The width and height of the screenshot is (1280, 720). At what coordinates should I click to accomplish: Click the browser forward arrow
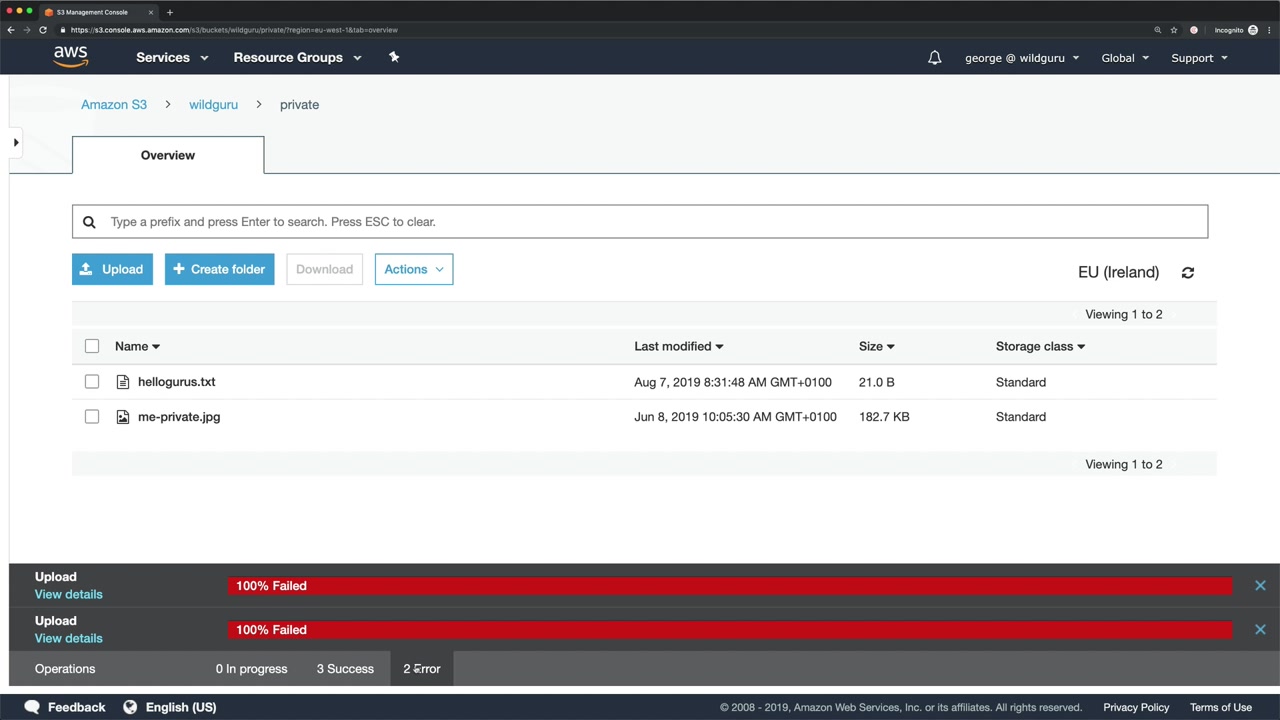[x=27, y=30]
